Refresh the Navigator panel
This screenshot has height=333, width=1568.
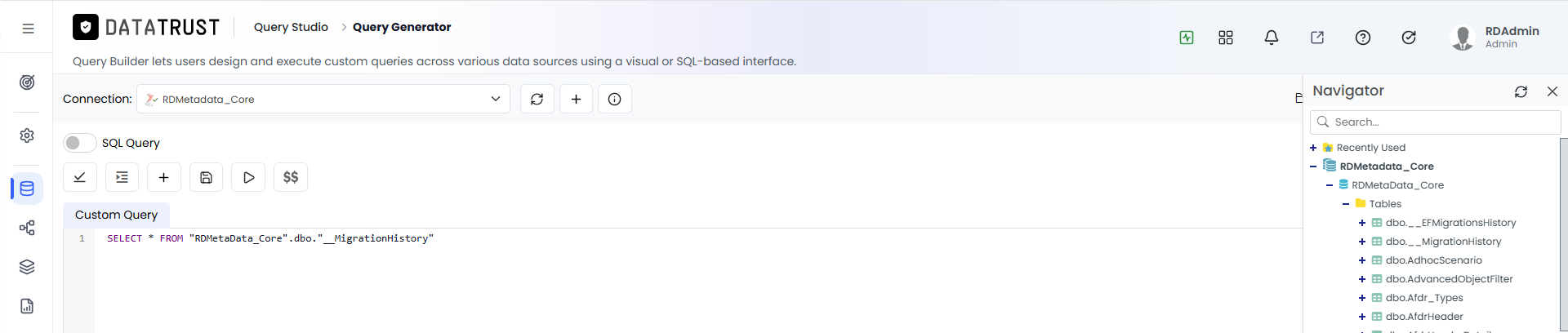tap(1521, 91)
